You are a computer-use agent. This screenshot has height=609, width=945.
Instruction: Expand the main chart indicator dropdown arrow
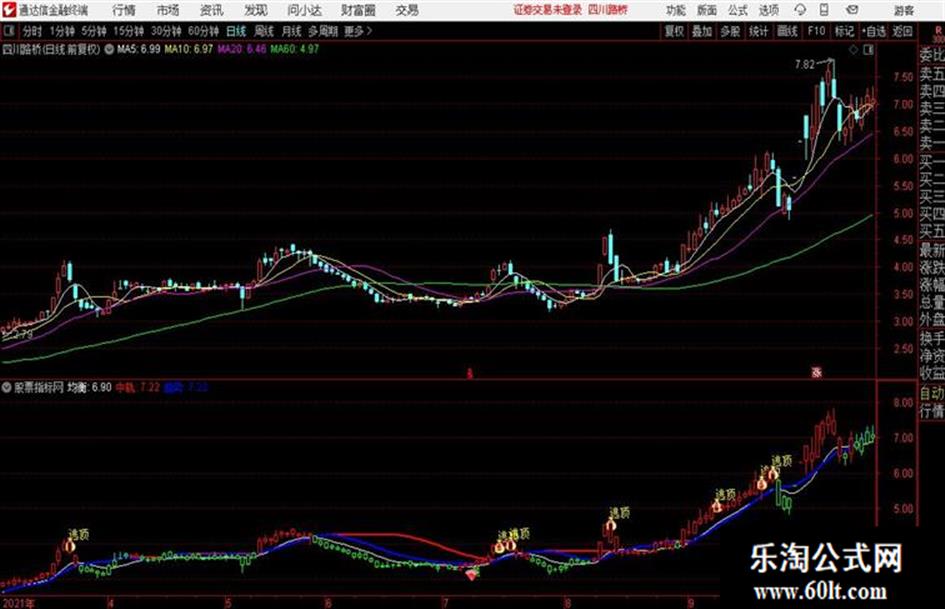109,49
